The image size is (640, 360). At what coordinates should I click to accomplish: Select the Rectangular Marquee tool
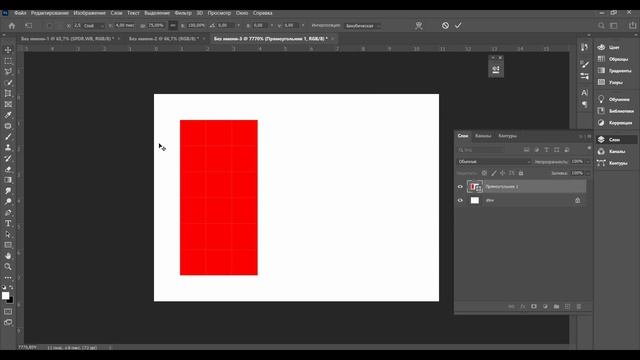(8, 61)
